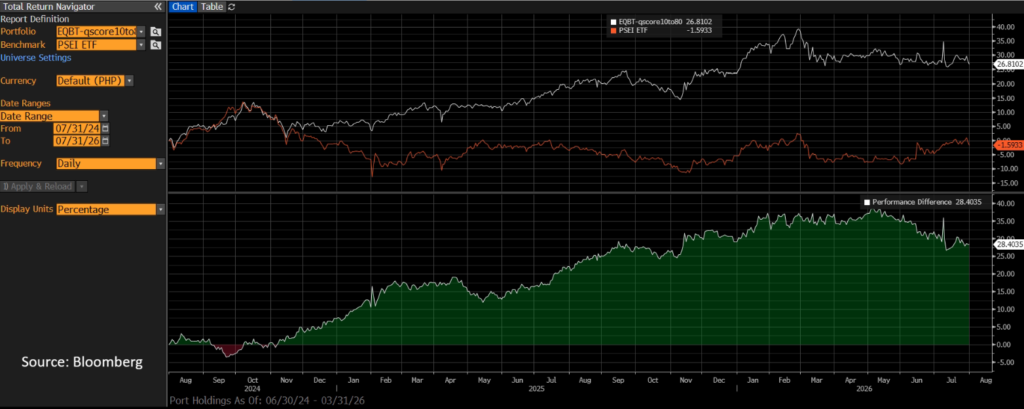The image size is (1024, 409).
Task: Click the Apply & Reload button
Action: [x=37, y=186]
